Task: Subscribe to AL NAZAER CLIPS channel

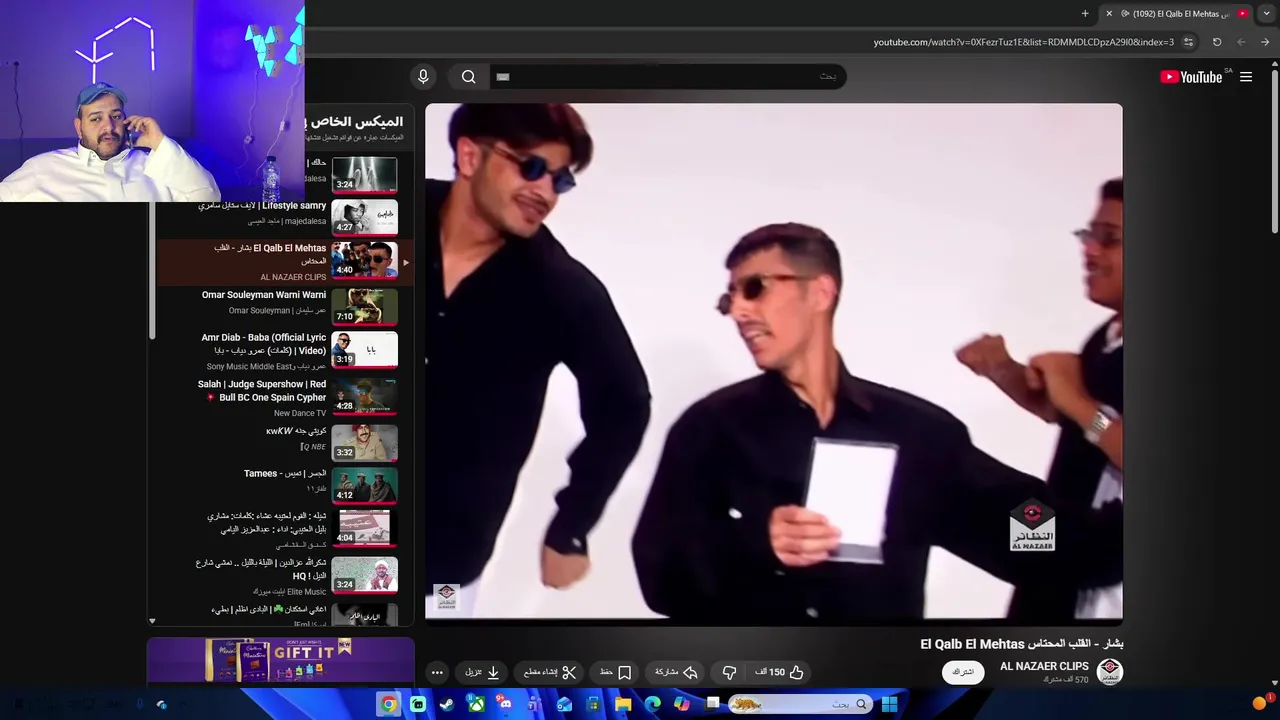Action: tap(963, 672)
